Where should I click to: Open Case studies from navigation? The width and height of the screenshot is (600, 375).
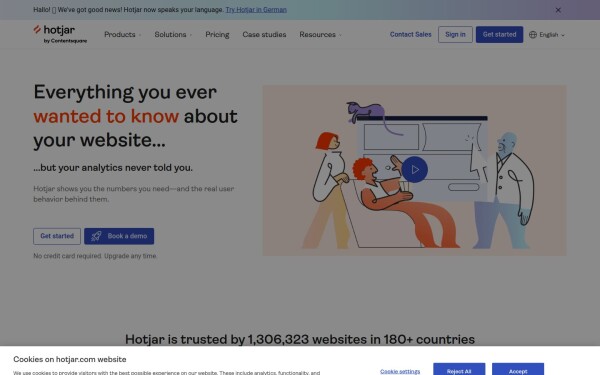[x=264, y=34]
